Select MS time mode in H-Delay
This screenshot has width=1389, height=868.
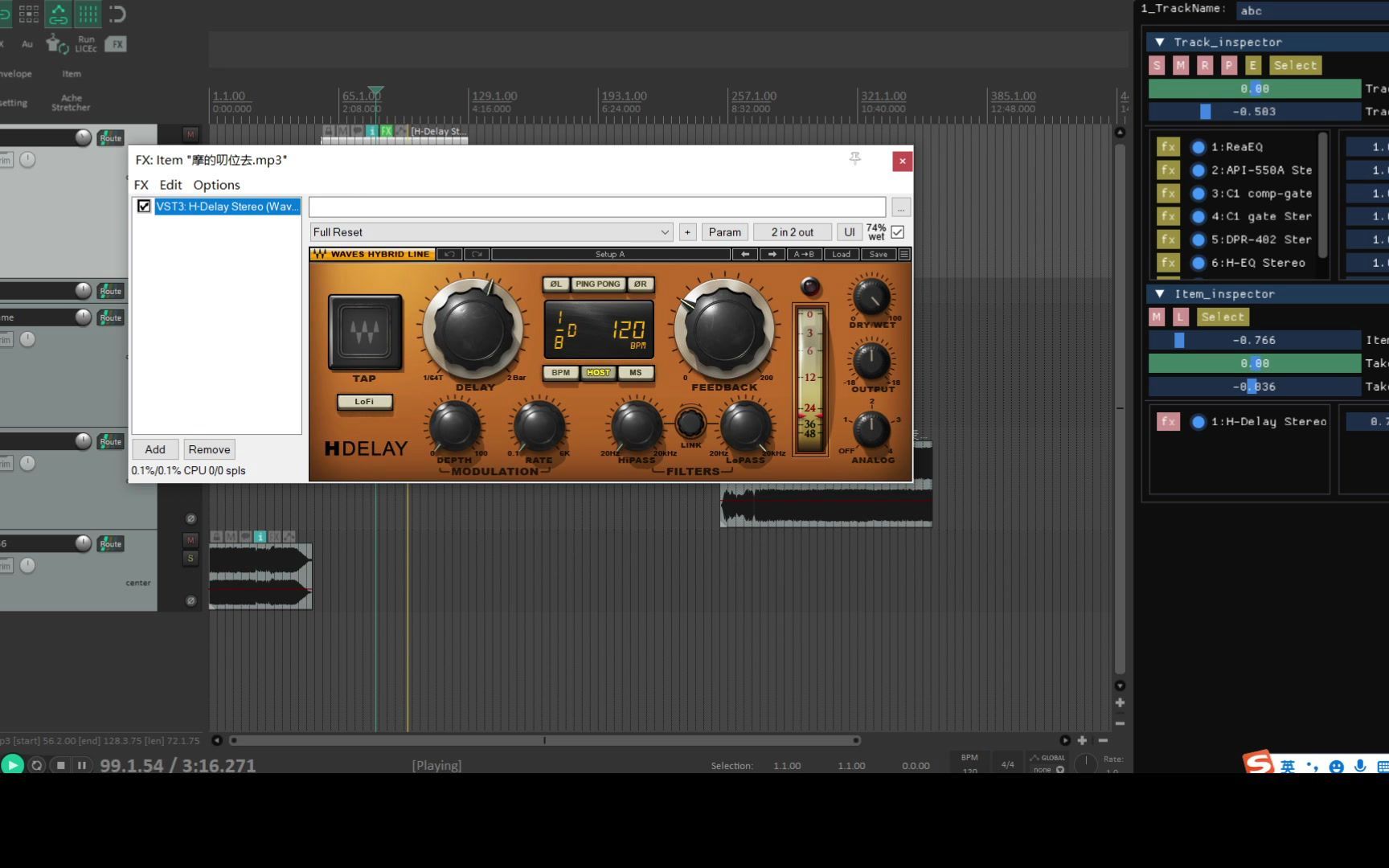[636, 372]
